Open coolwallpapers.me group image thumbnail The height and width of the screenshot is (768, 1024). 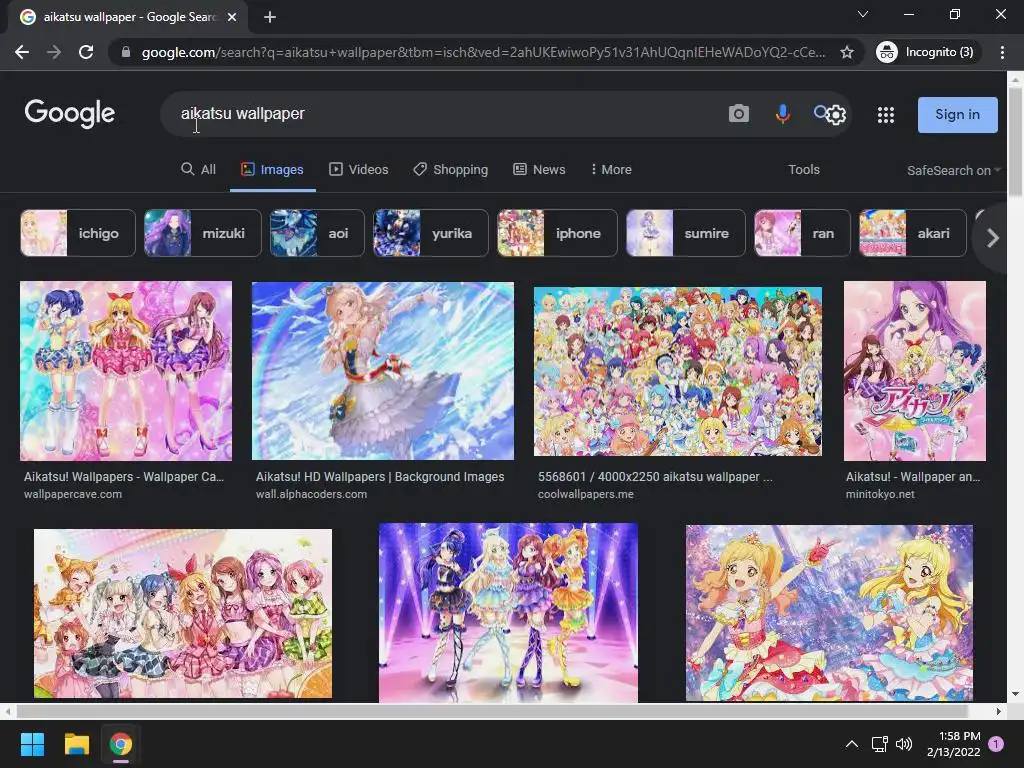click(678, 371)
